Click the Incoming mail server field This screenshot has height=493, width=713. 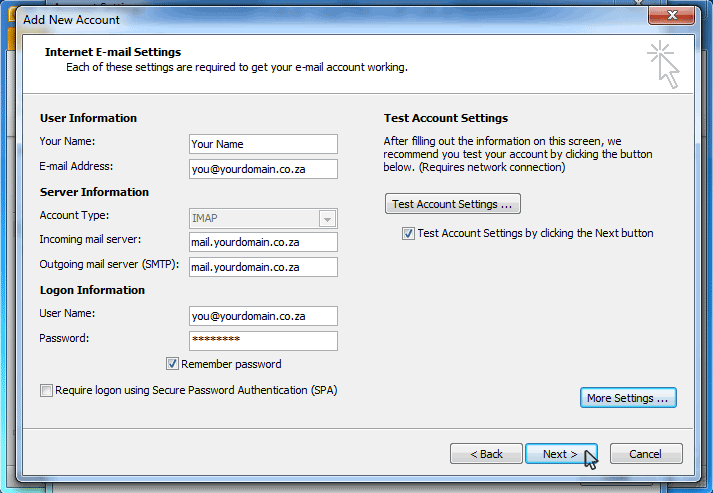pyautogui.click(x=263, y=242)
